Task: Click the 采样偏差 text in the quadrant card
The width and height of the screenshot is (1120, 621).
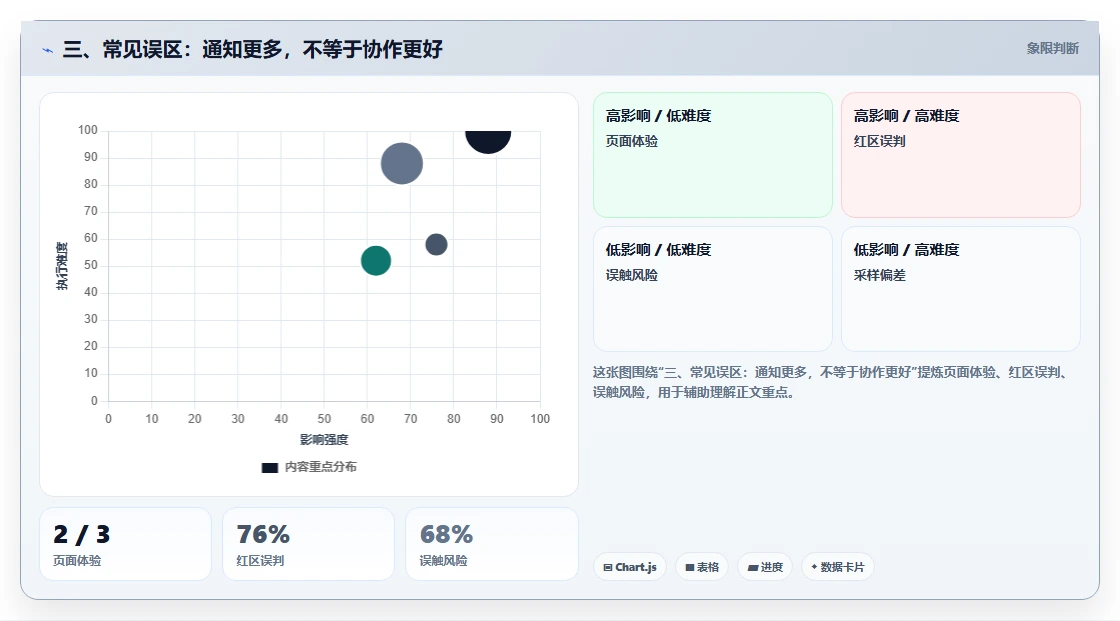Action: click(x=879, y=275)
